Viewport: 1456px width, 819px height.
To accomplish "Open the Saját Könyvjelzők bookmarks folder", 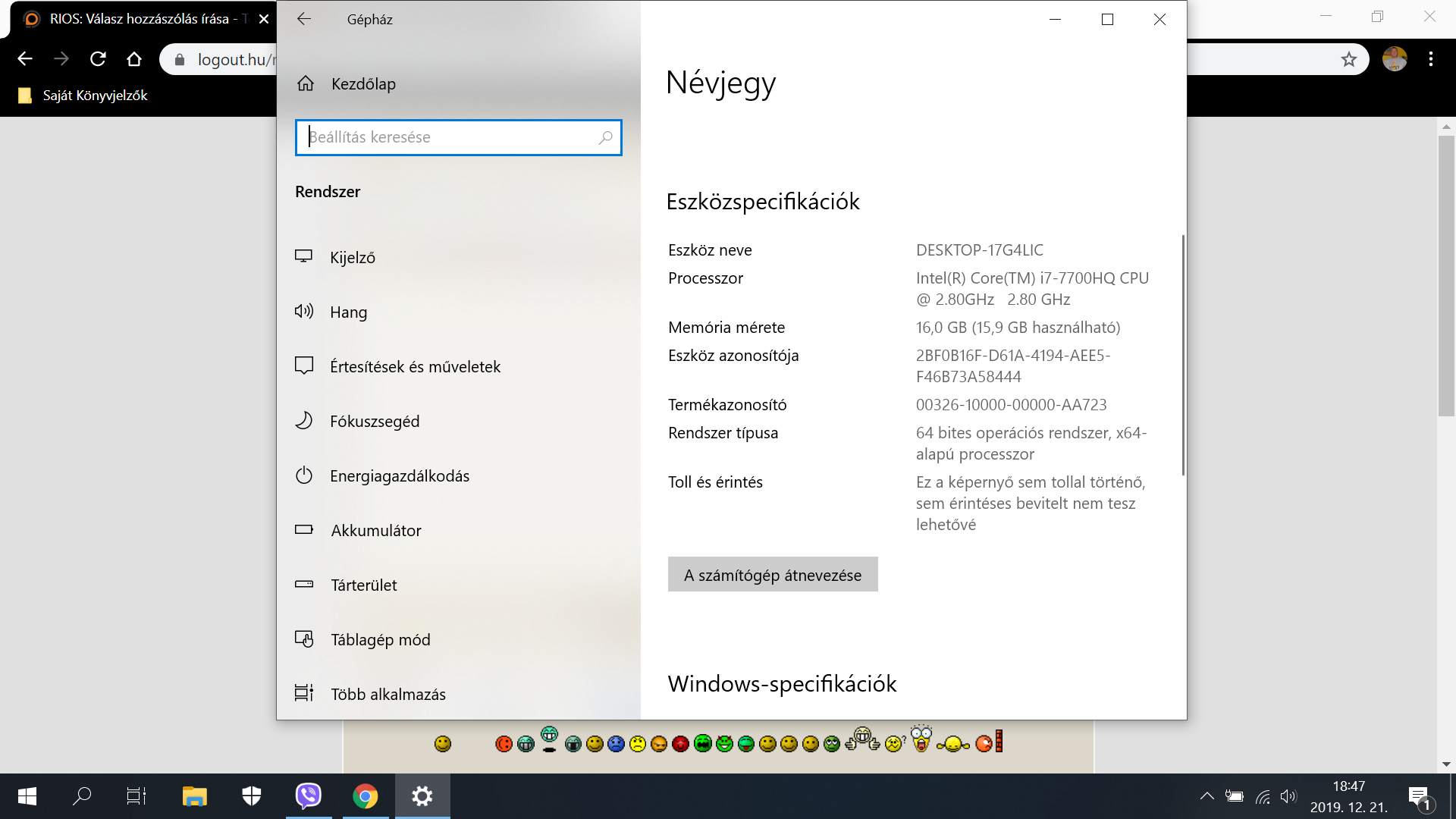I will [x=83, y=96].
